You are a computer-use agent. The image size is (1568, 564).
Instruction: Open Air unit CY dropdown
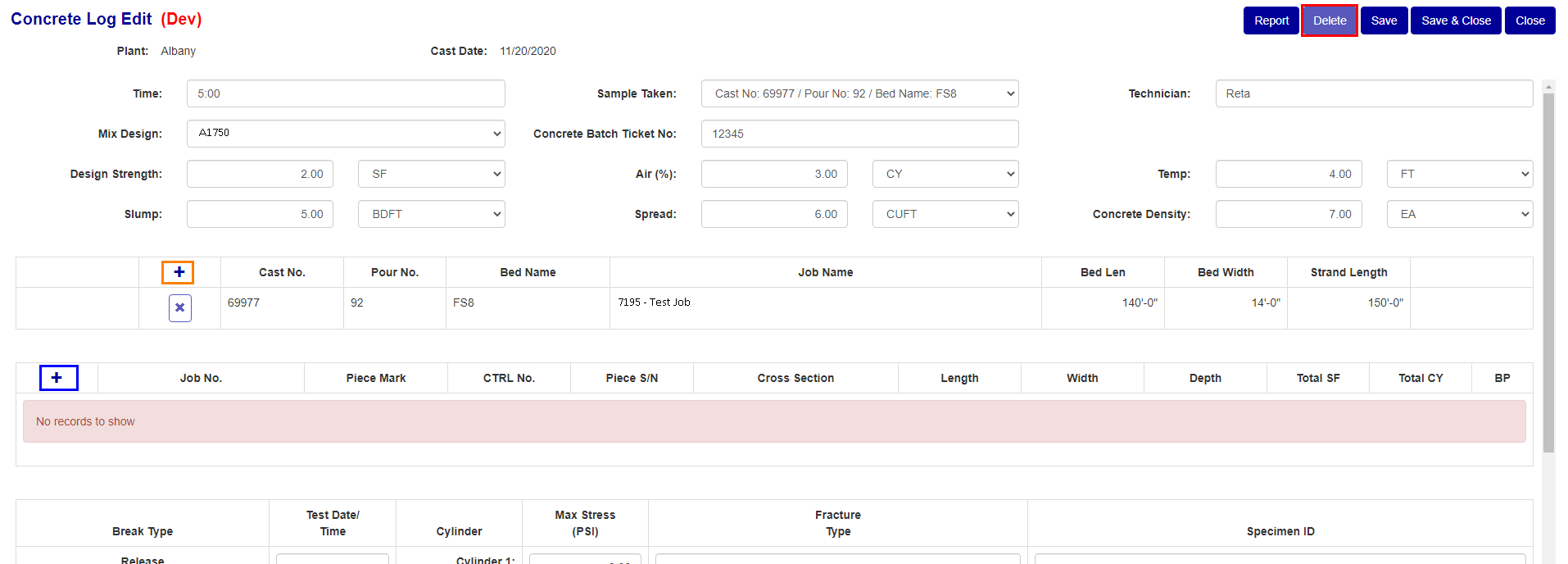coord(945,174)
